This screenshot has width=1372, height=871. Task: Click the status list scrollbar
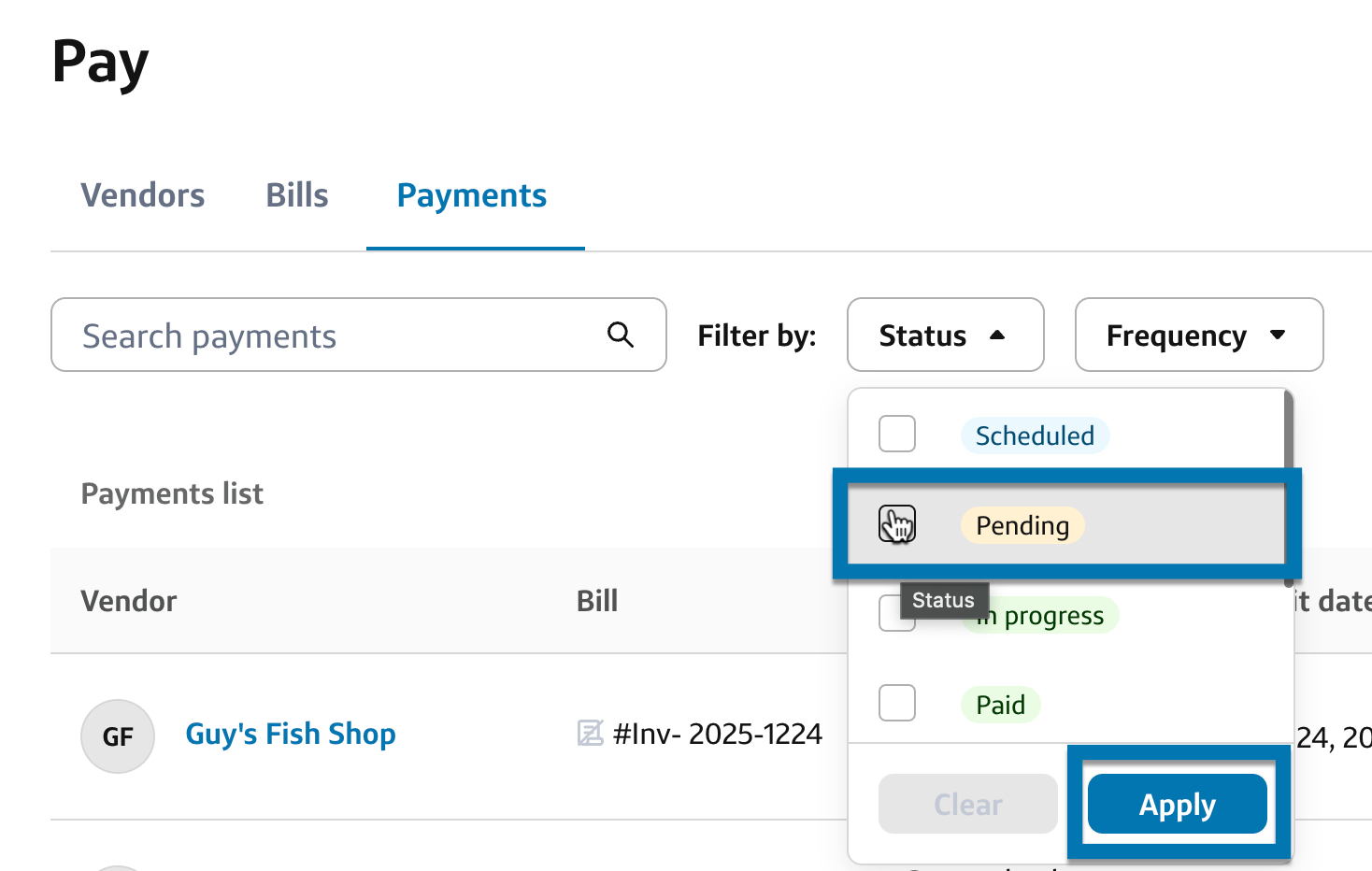tap(1289, 430)
